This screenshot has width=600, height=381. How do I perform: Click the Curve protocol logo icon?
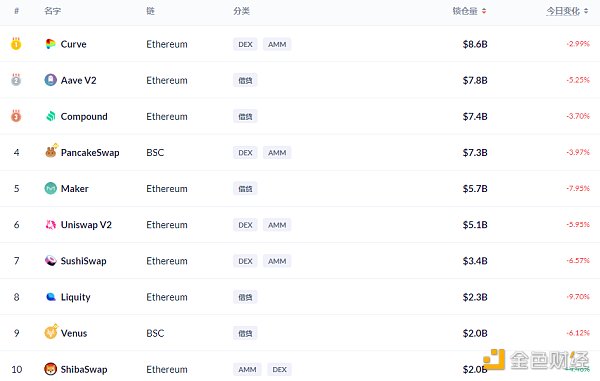50,44
